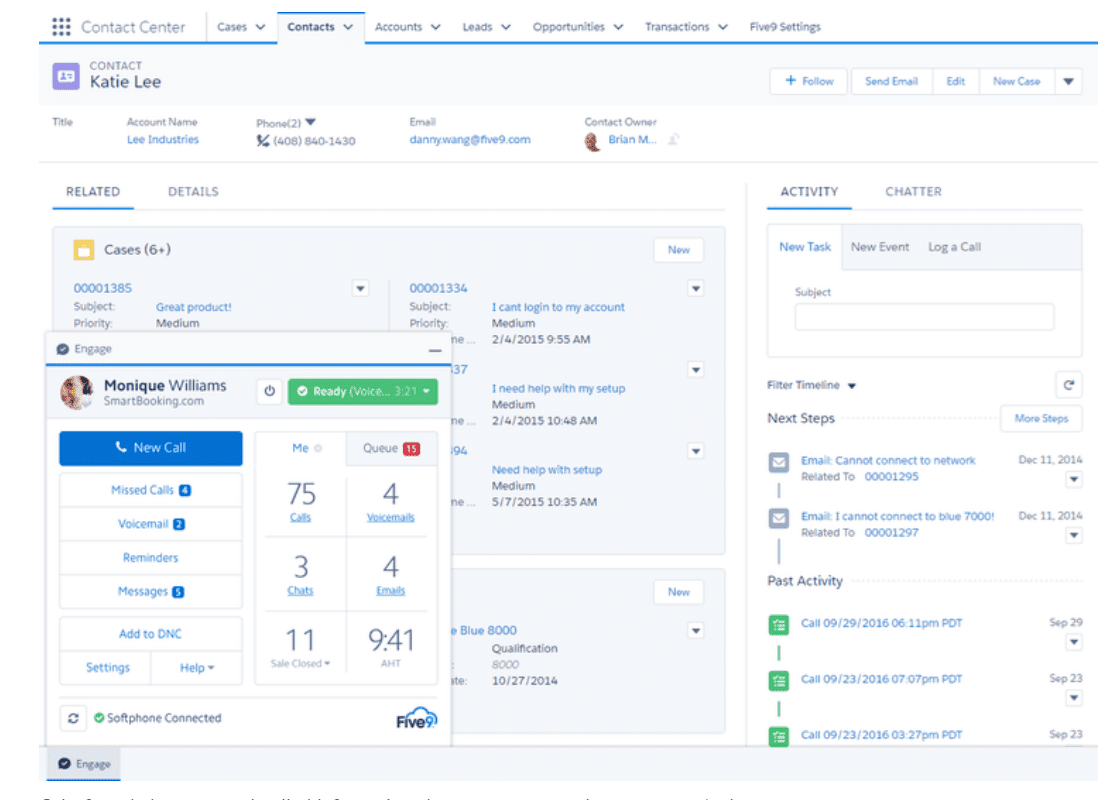Click the green call icon for Call 09/29/2016
The width and height of the screenshot is (1116, 800).
pyautogui.click(x=778, y=624)
